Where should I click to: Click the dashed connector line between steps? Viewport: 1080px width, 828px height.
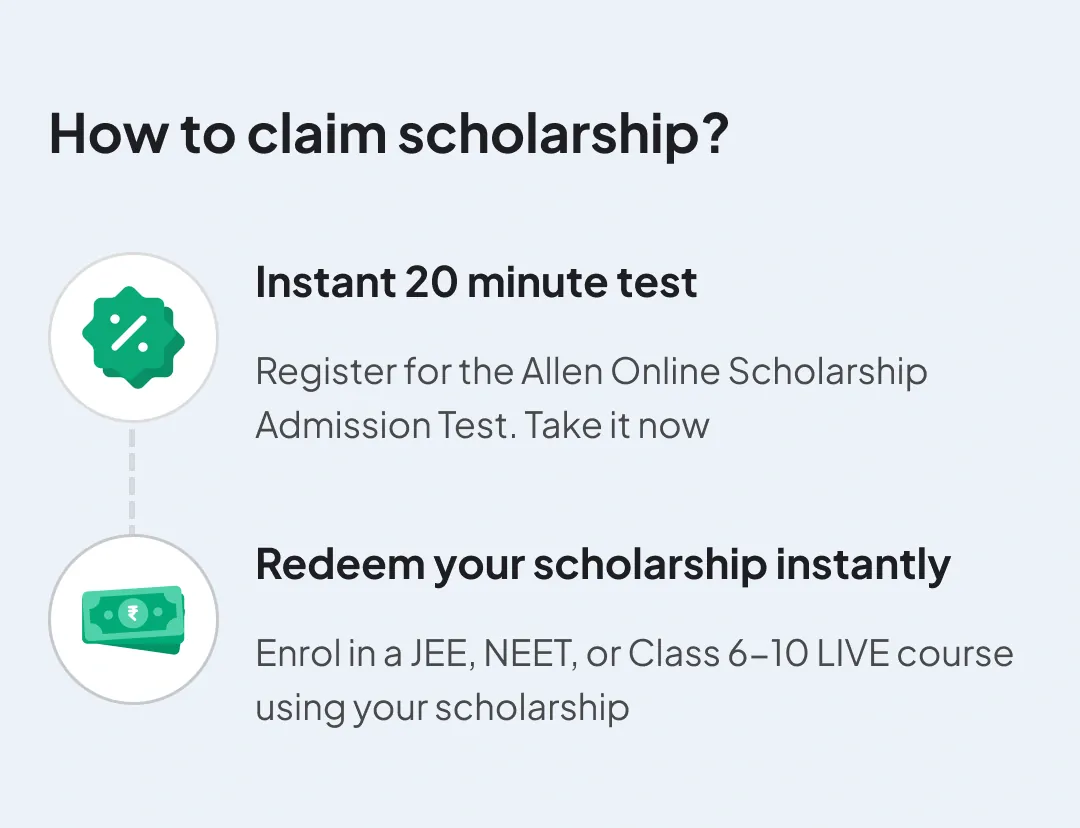pos(132,479)
